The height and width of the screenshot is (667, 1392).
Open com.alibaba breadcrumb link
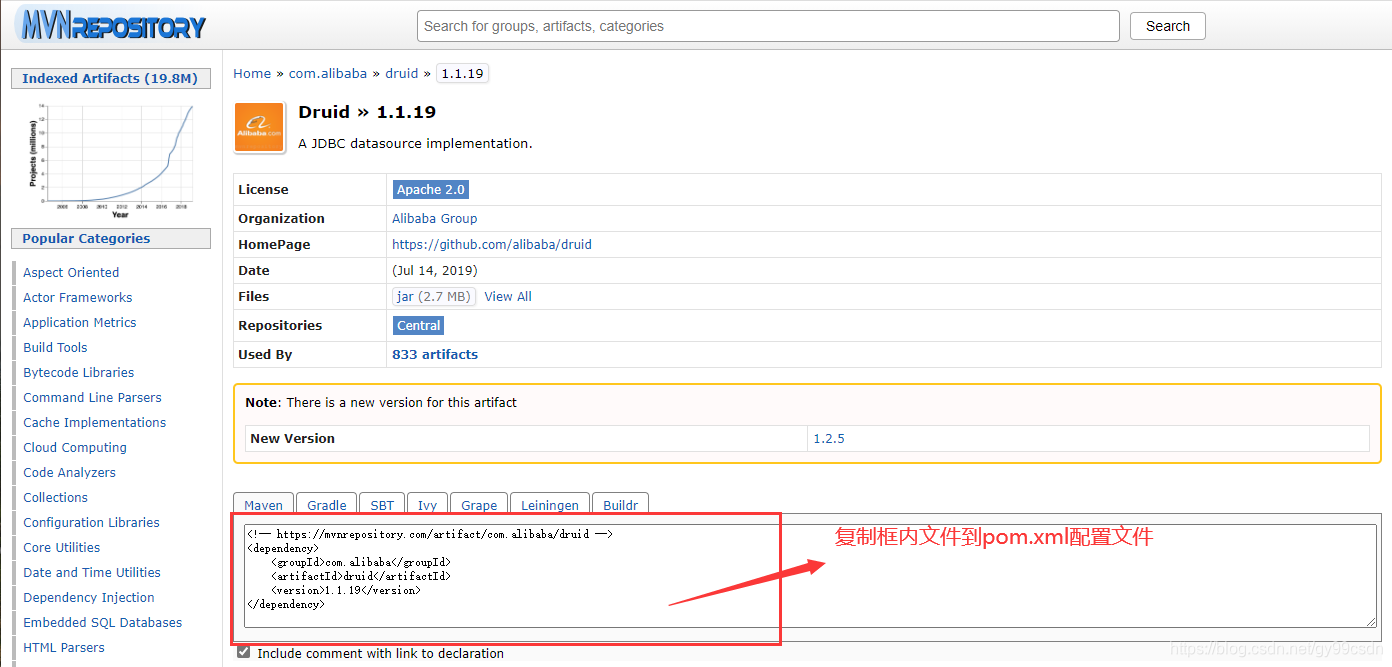pos(328,73)
